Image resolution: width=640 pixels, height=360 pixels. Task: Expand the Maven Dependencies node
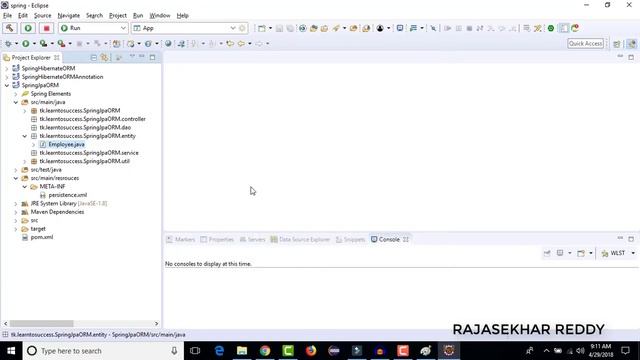[x=16, y=212]
